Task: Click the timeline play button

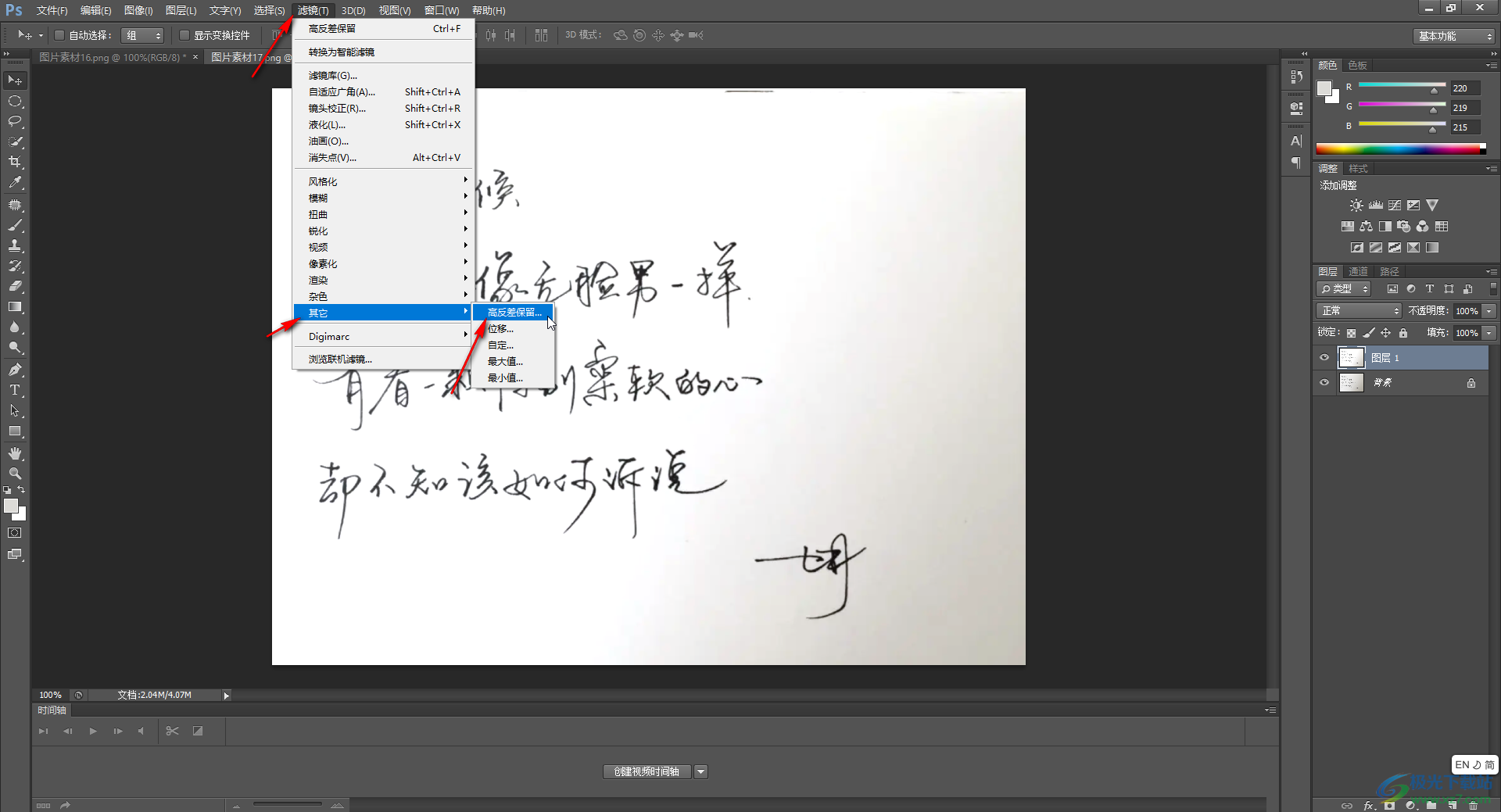Action: click(x=93, y=732)
